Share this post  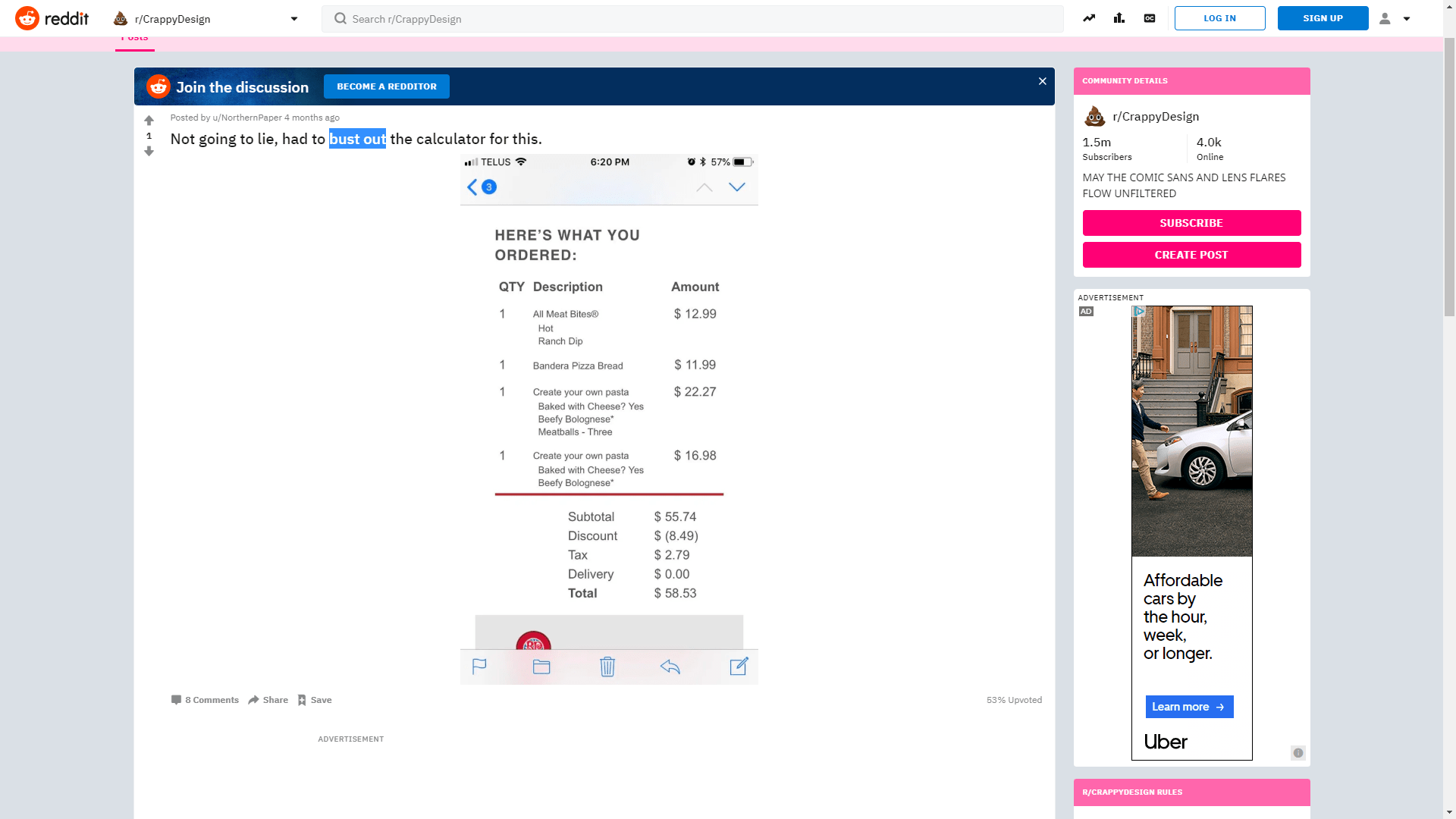coord(268,700)
